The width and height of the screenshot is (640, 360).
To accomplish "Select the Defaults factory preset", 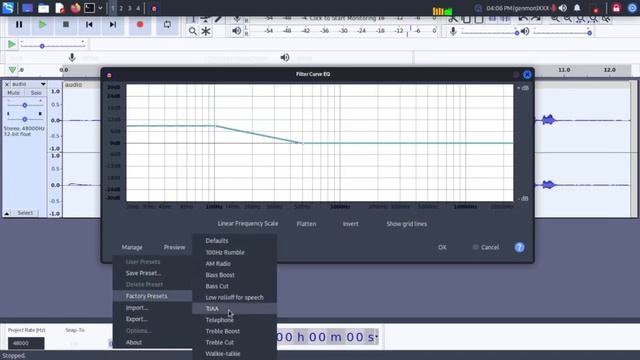I will [x=234, y=241].
